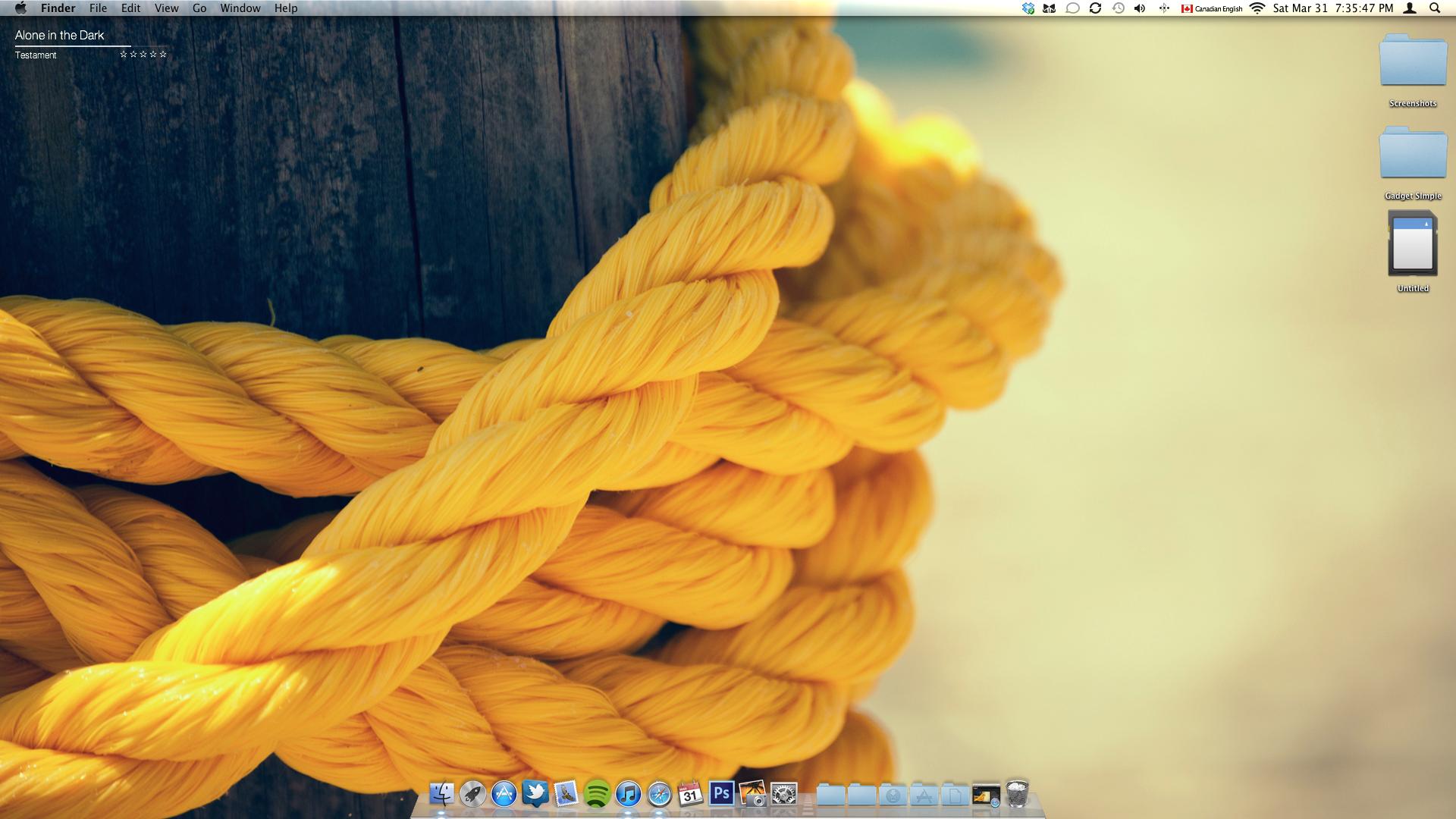Open the Twitter app in dock
1456x819 pixels.
tap(535, 794)
